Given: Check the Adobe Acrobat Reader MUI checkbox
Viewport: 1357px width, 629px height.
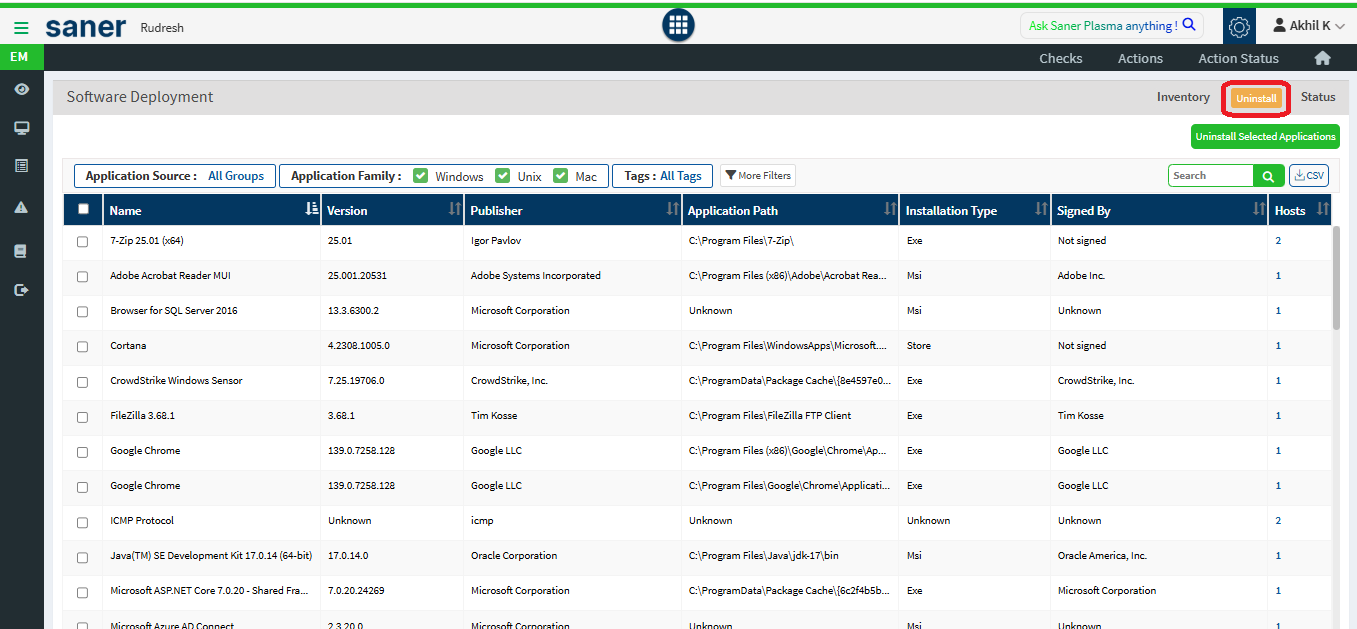Looking at the screenshot, I should coord(83,276).
